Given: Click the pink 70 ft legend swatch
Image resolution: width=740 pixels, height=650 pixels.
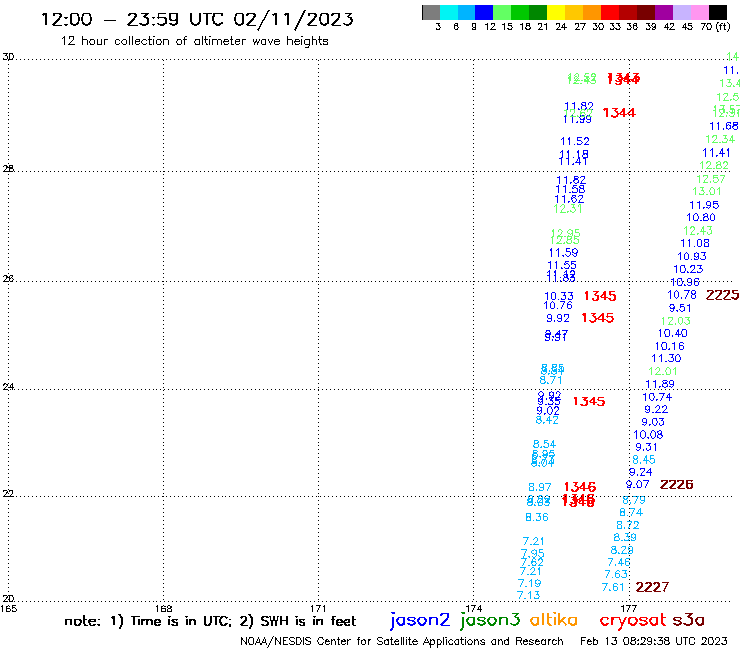Looking at the screenshot, I should pyautogui.click(x=699, y=12).
